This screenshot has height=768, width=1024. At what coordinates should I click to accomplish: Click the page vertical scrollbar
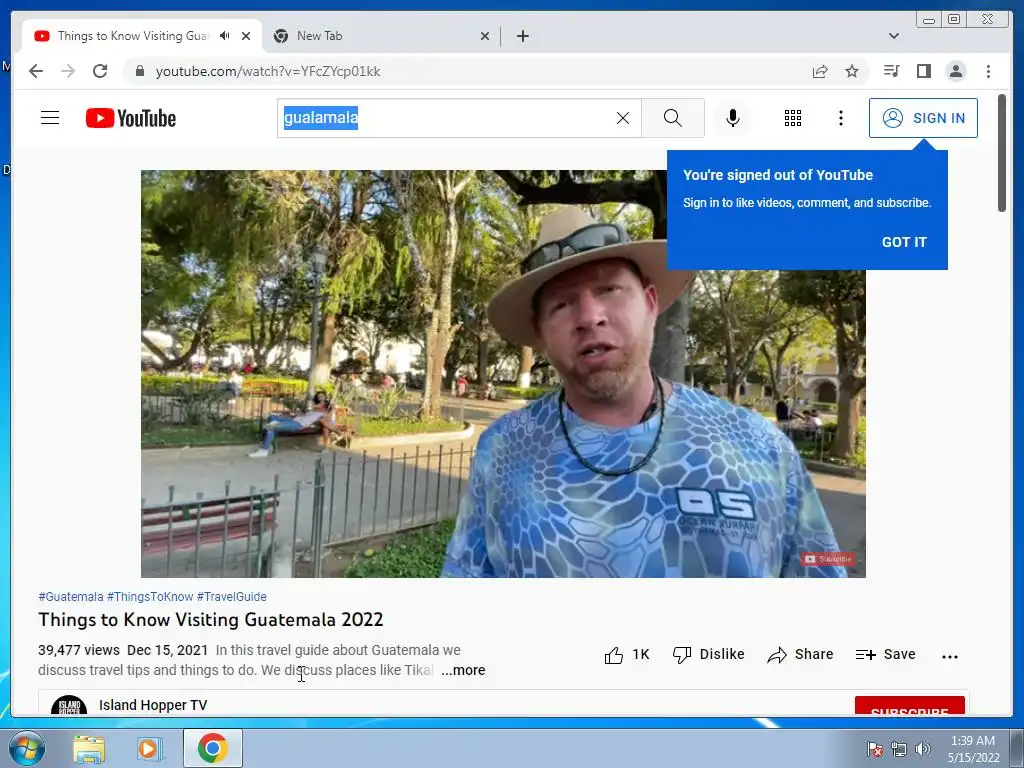tap(1002, 153)
